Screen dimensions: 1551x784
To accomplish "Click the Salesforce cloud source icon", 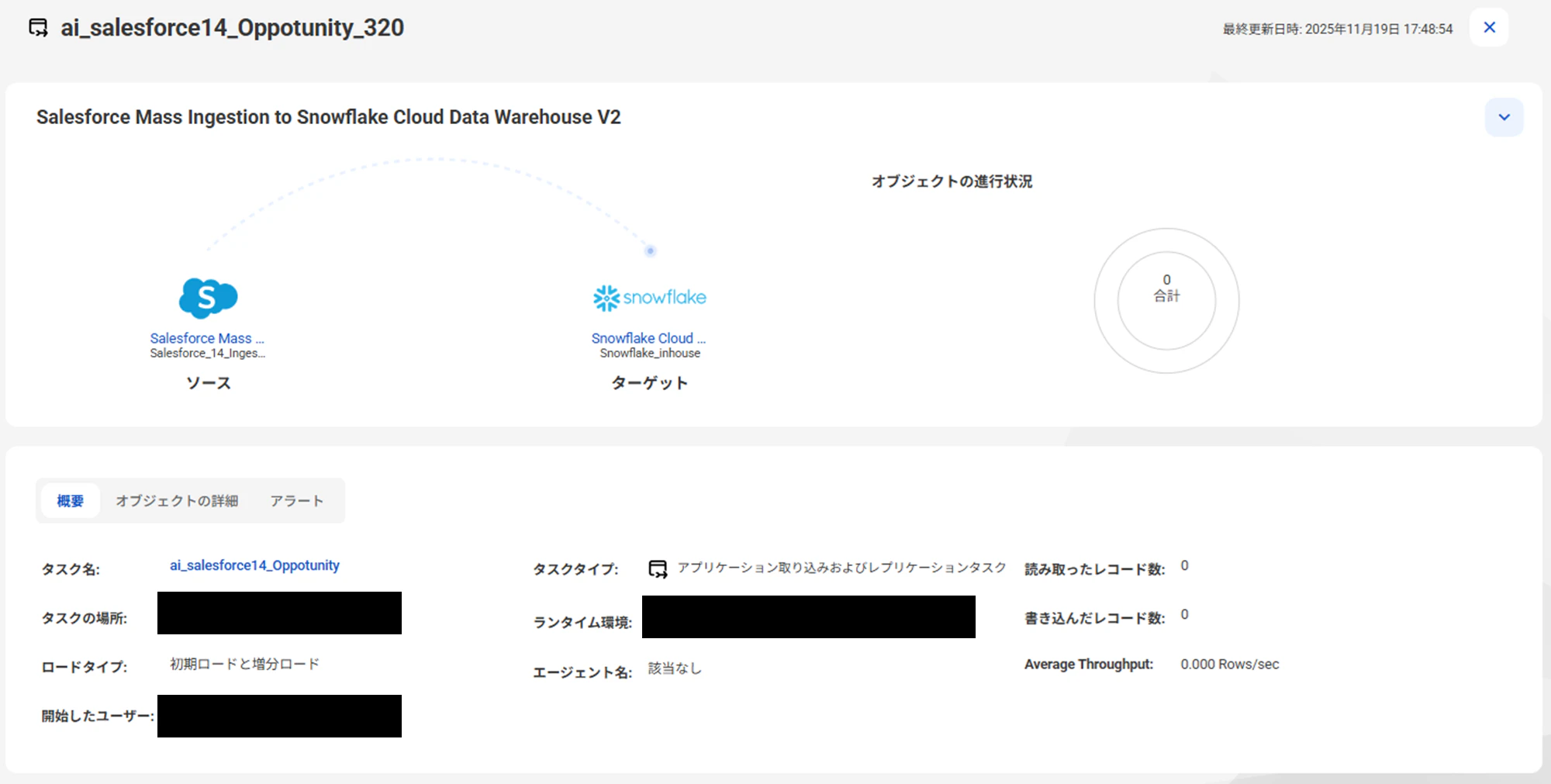I will click(x=208, y=298).
